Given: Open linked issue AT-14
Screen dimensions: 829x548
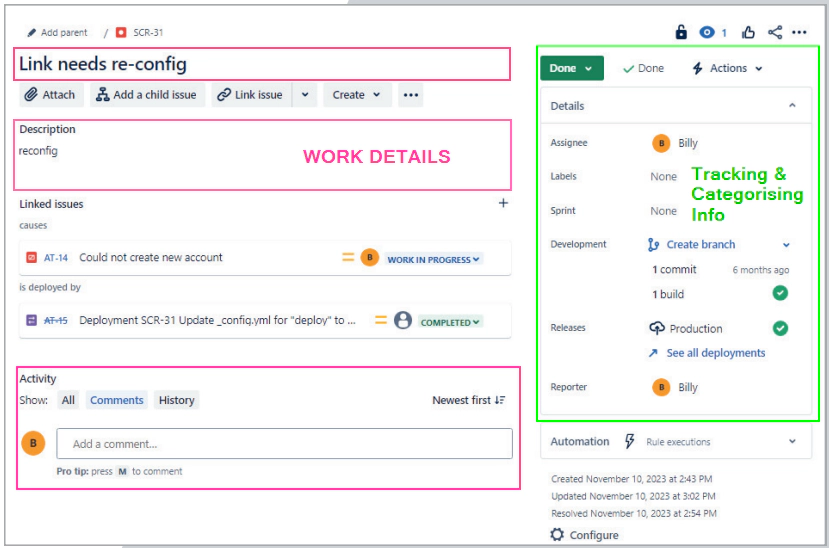Looking at the screenshot, I should 56,258.
